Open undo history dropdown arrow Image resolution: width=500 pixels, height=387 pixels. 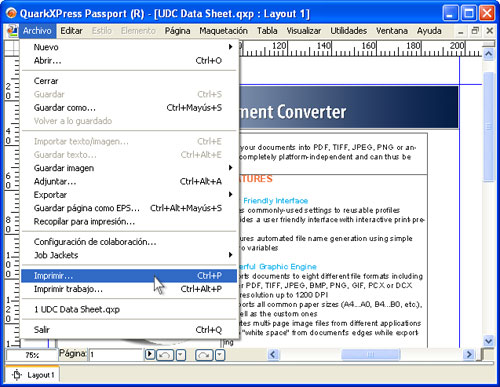180,355
